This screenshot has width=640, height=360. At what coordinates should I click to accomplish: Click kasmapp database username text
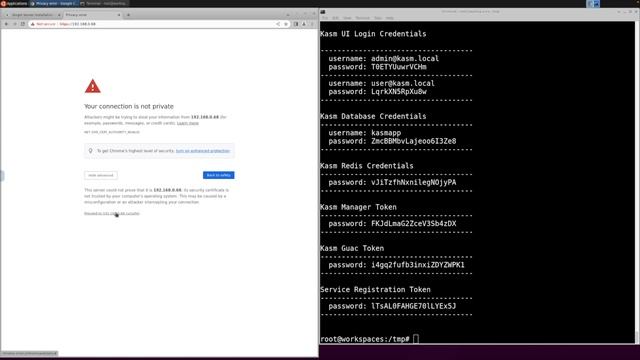386,133
